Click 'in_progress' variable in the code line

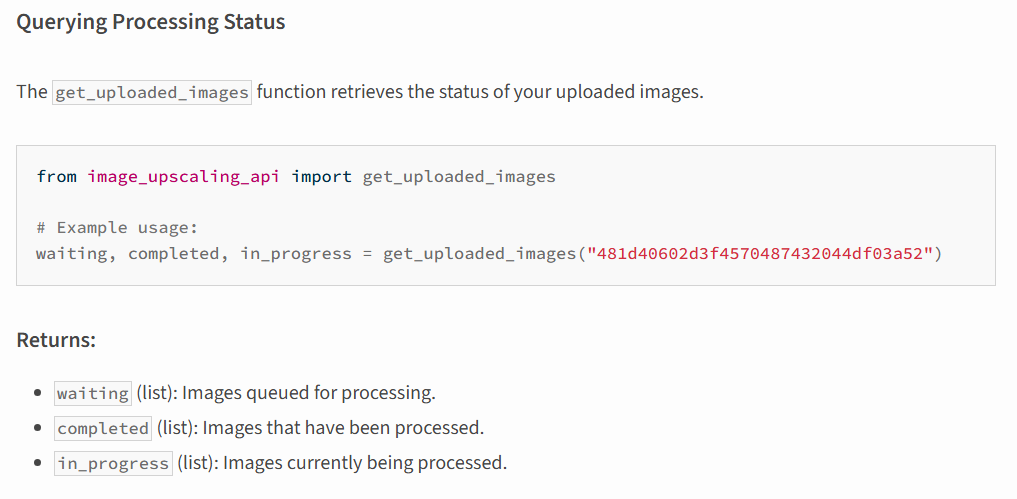(296, 254)
